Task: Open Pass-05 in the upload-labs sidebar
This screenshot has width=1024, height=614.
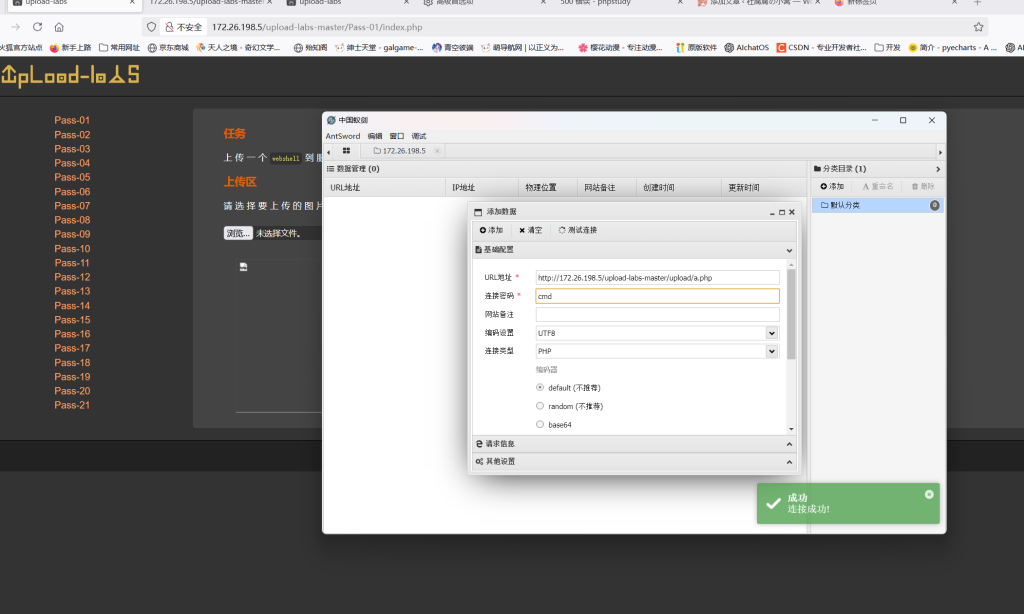Action: pos(72,177)
